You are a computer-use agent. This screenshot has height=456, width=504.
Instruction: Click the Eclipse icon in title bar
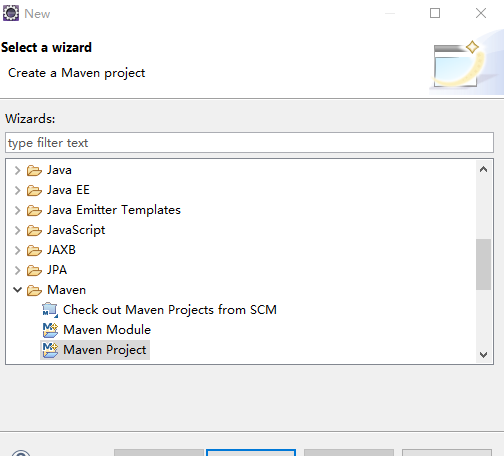pyautogui.click(x=11, y=13)
